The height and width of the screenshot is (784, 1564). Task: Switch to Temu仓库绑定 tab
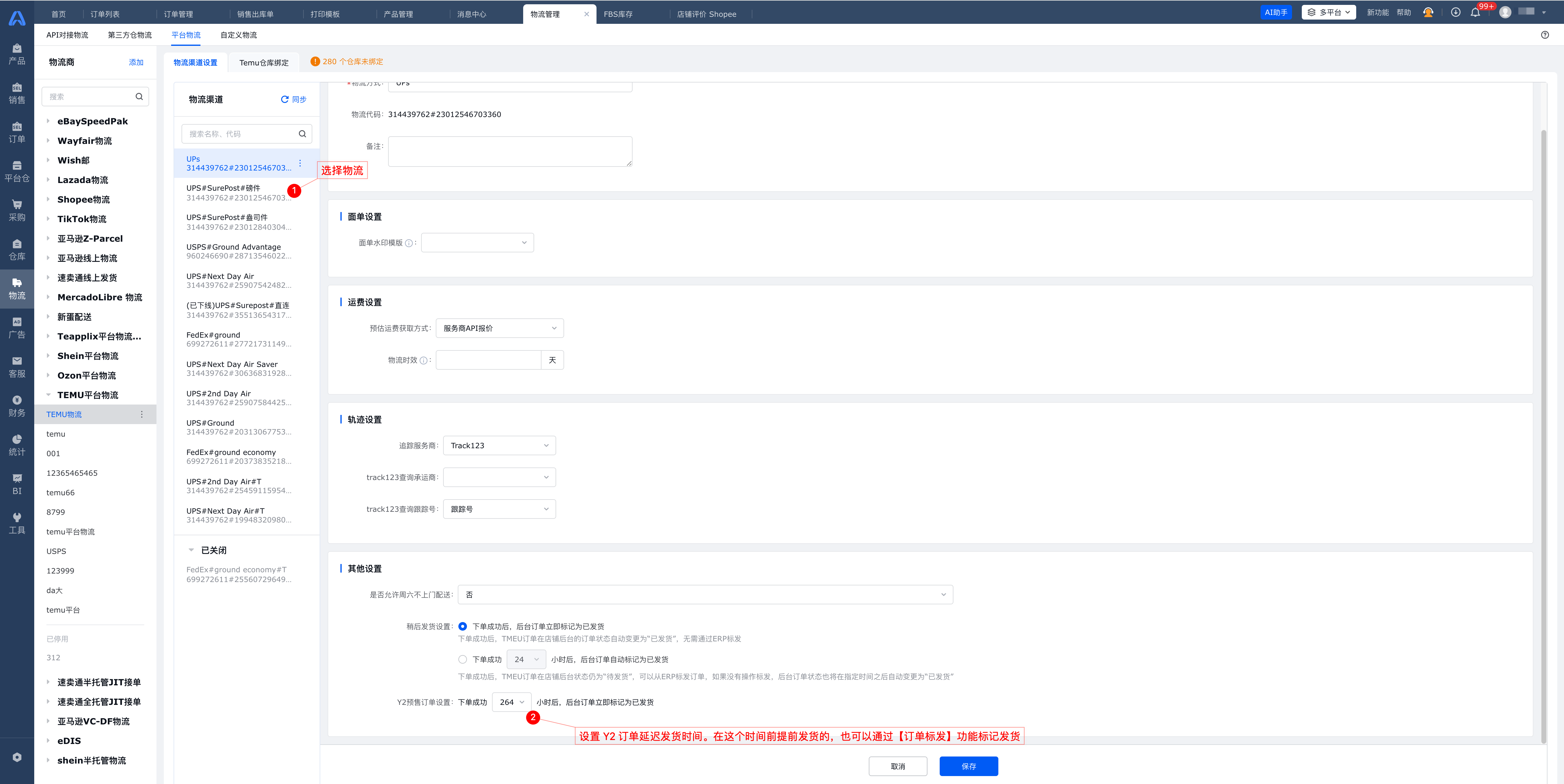coord(263,63)
